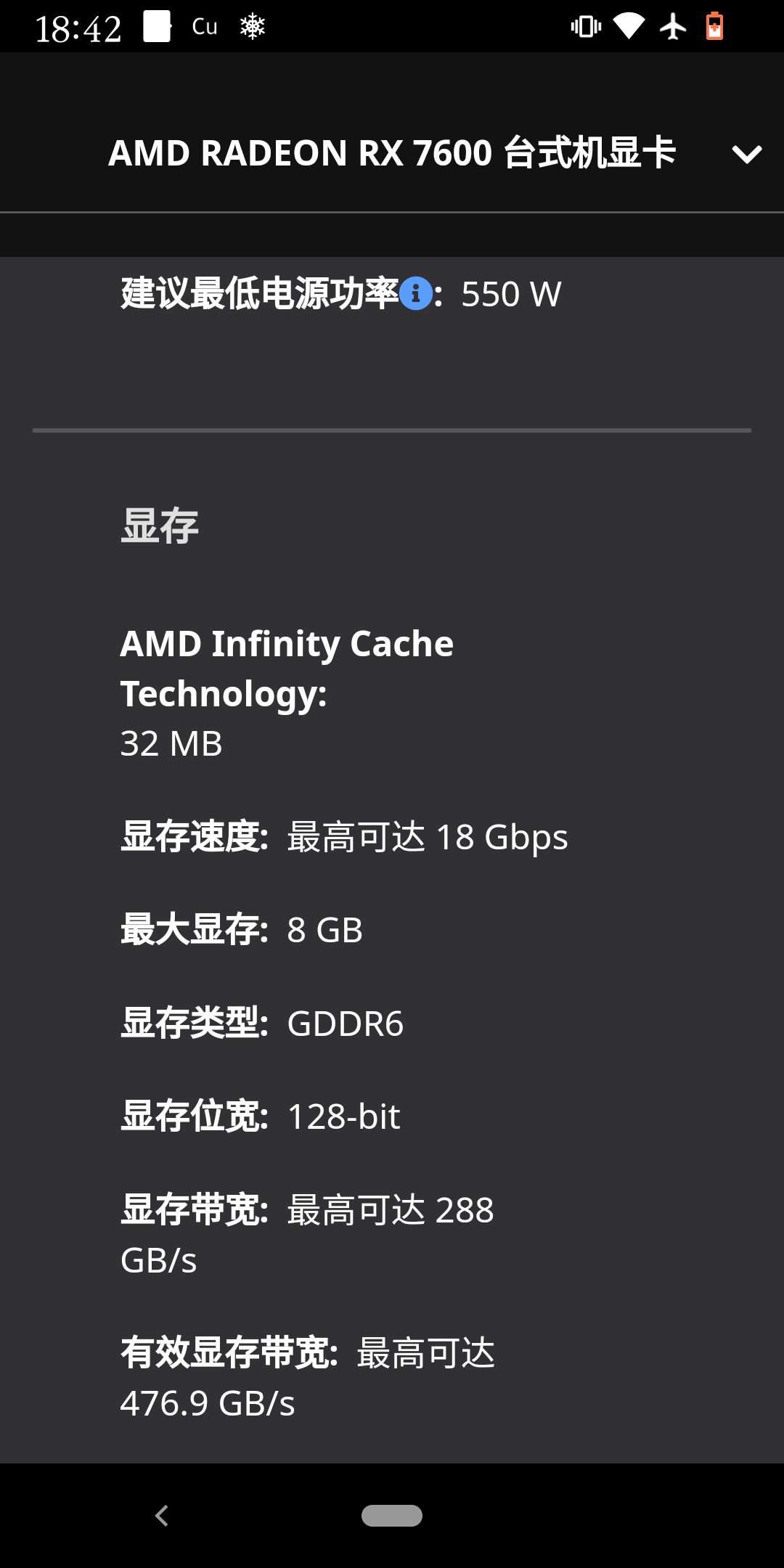The width and height of the screenshot is (784, 1568).
Task: Tap the 最大显存 8 GB row
Action: coord(242,930)
